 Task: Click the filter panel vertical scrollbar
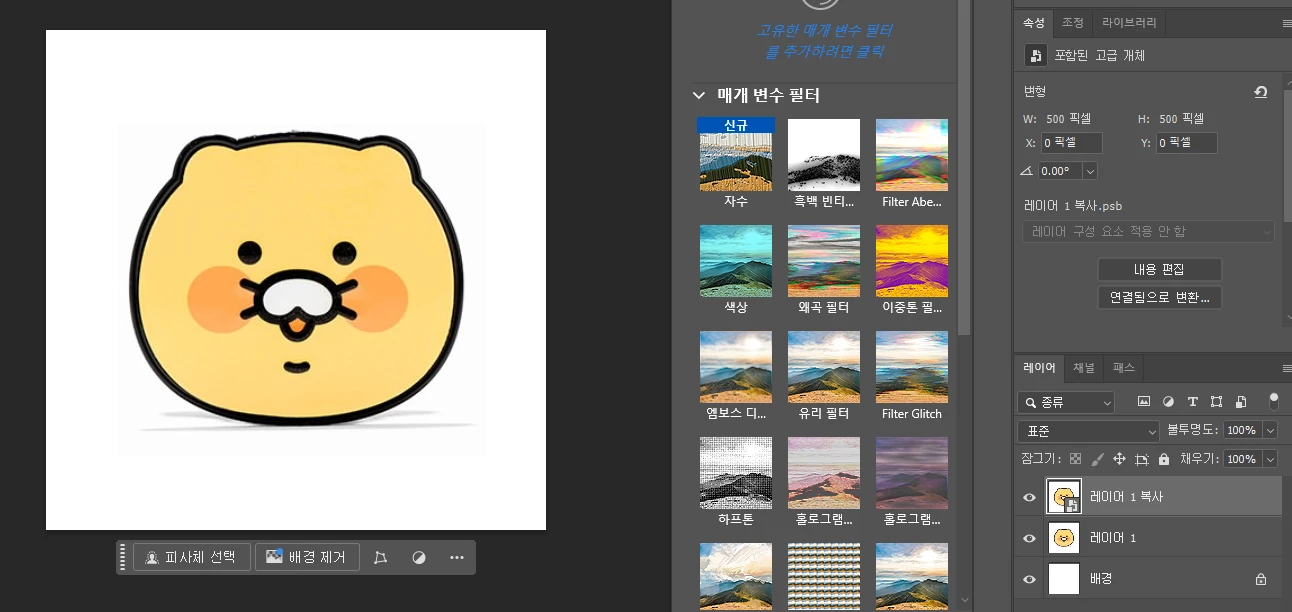965,170
